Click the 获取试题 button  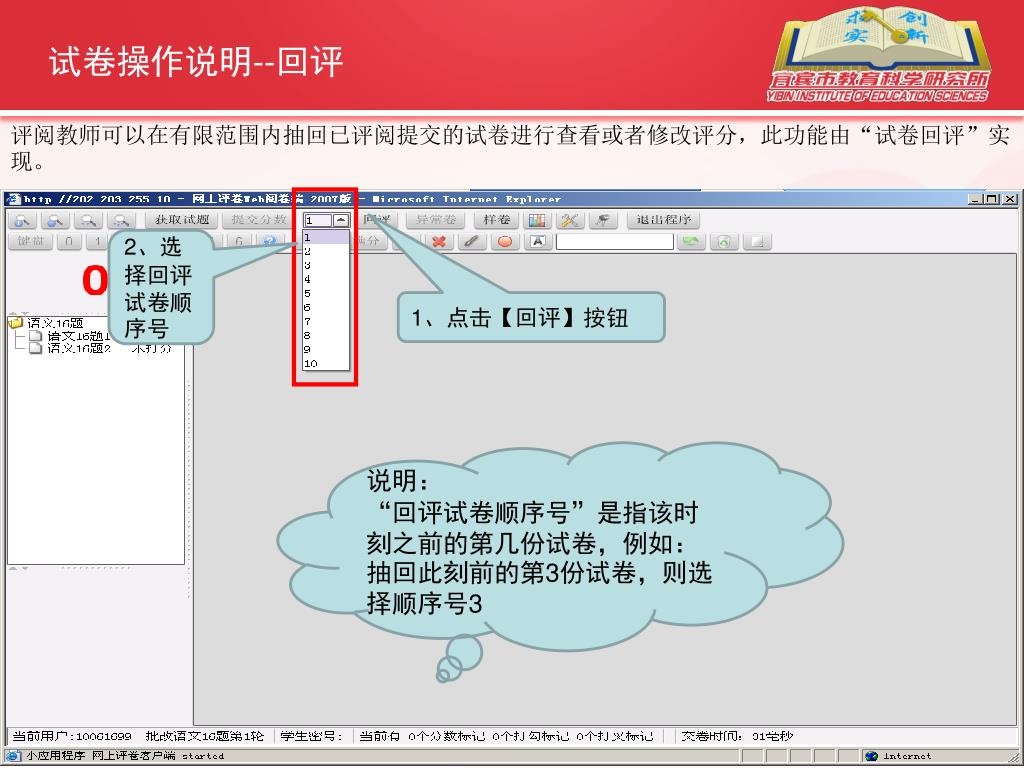181,220
